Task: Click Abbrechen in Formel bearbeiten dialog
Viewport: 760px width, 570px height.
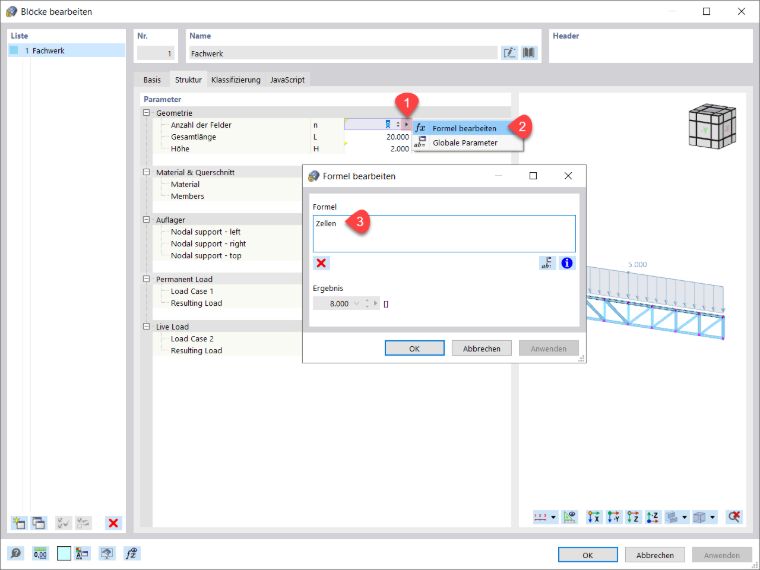Action: pos(482,348)
